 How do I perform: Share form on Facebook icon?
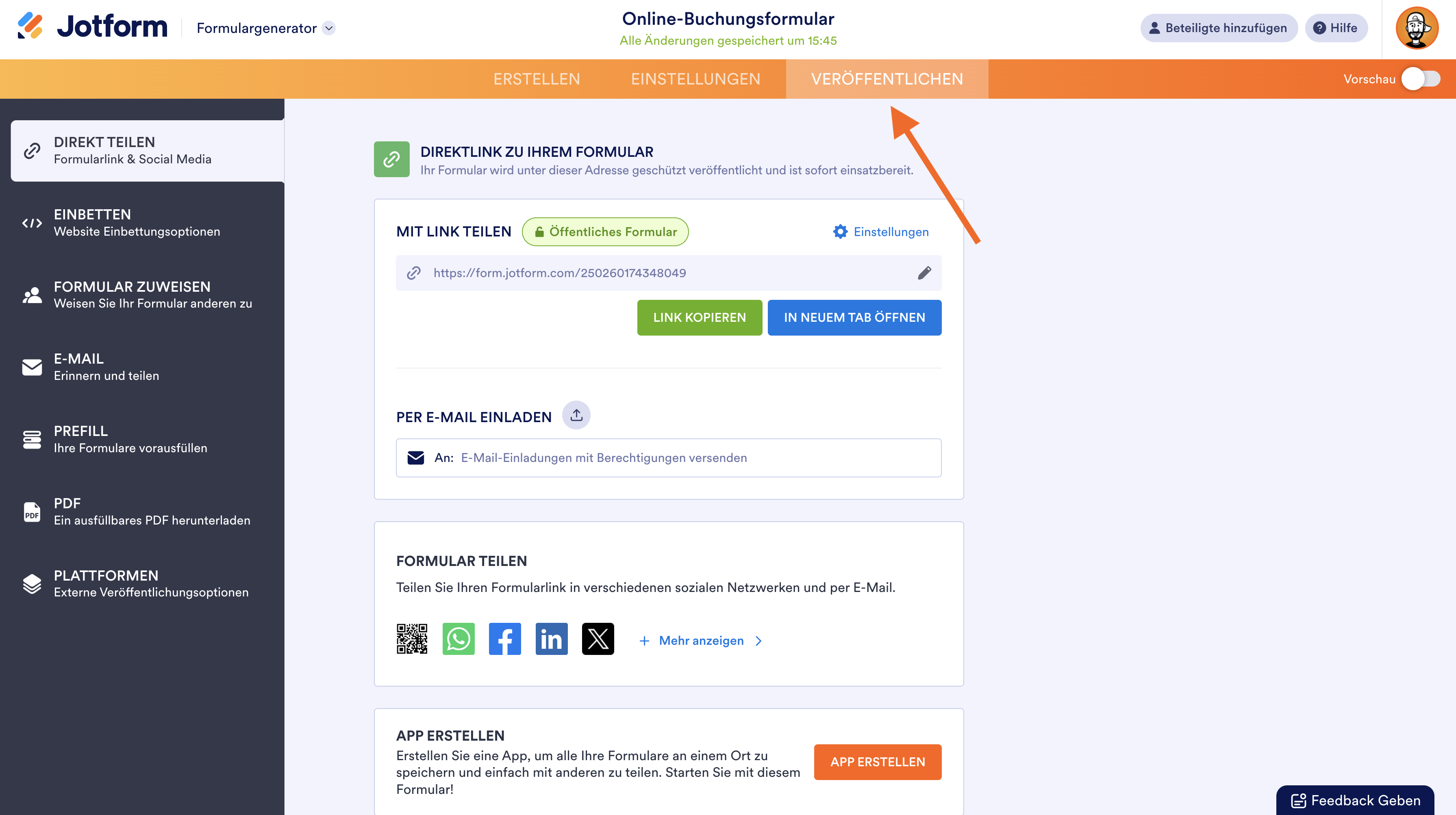pos(505,639)
